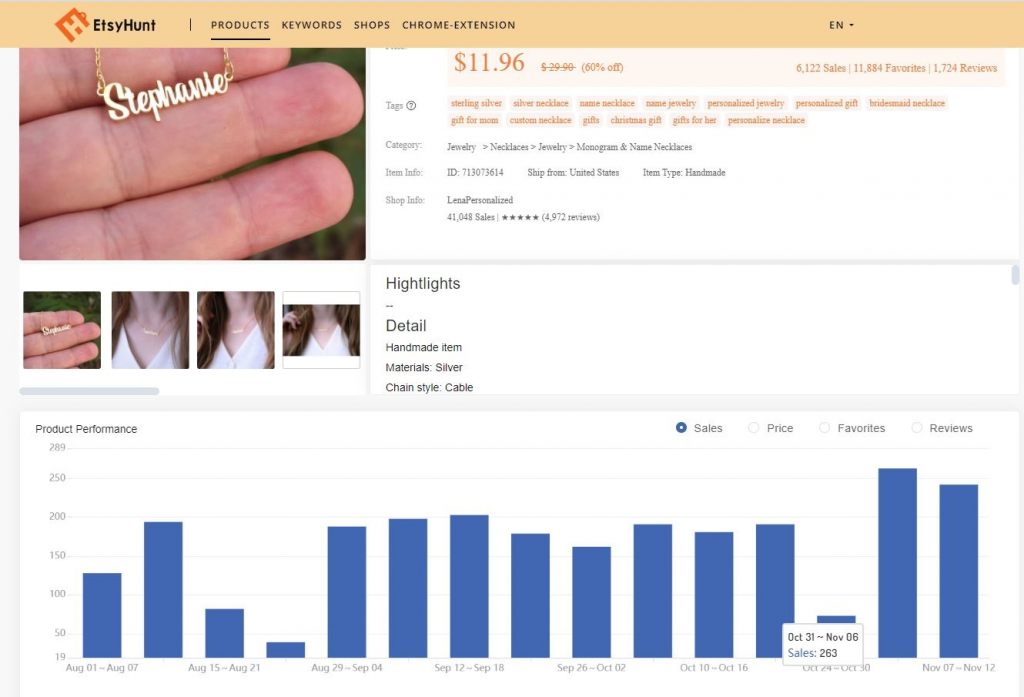Click the 'sterling silver' tag
The image size is (1024, 697).
[x=476, y=103]
